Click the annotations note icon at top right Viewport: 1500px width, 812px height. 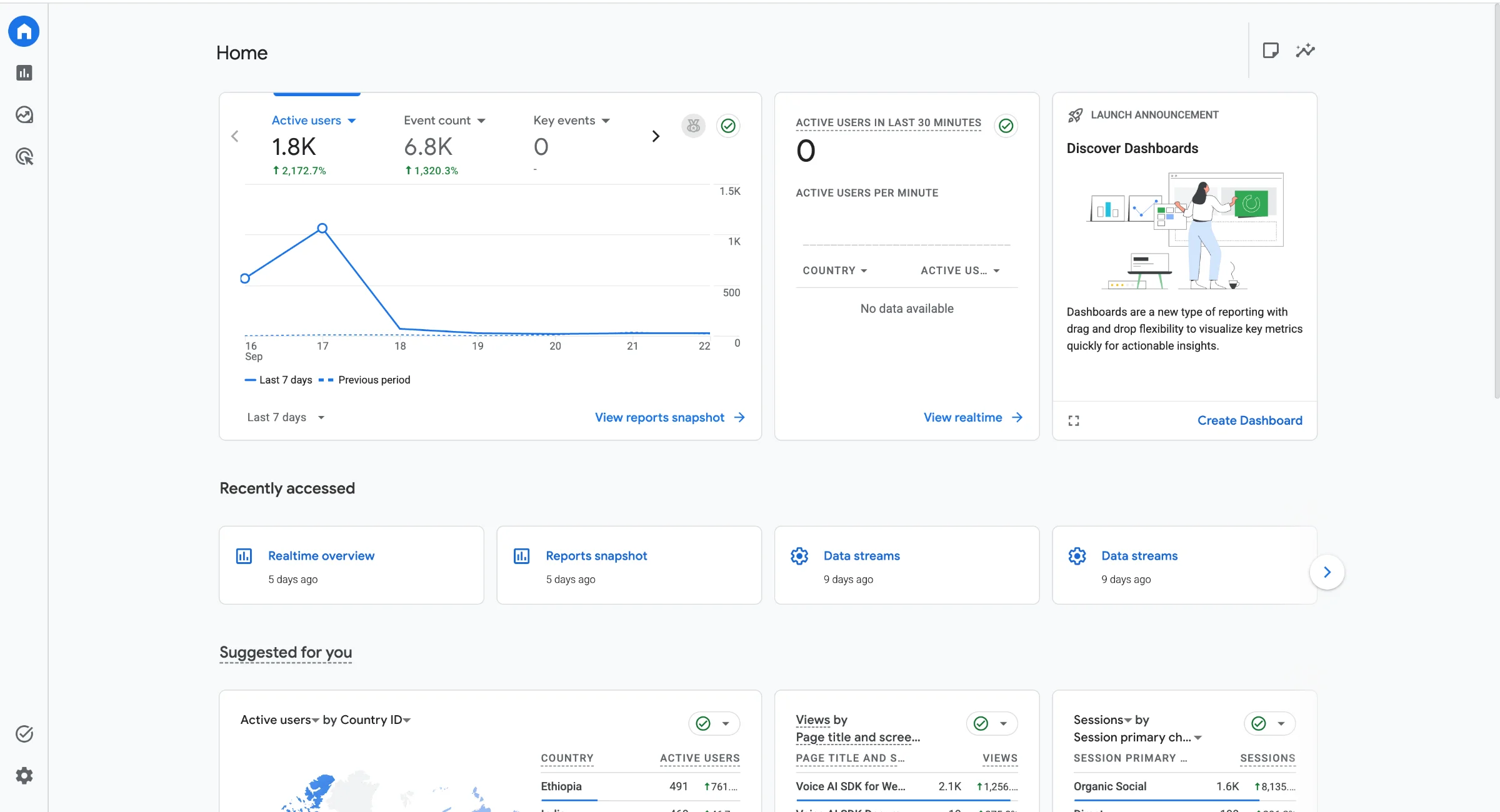pyautogui.click(x=1271, y=51)
